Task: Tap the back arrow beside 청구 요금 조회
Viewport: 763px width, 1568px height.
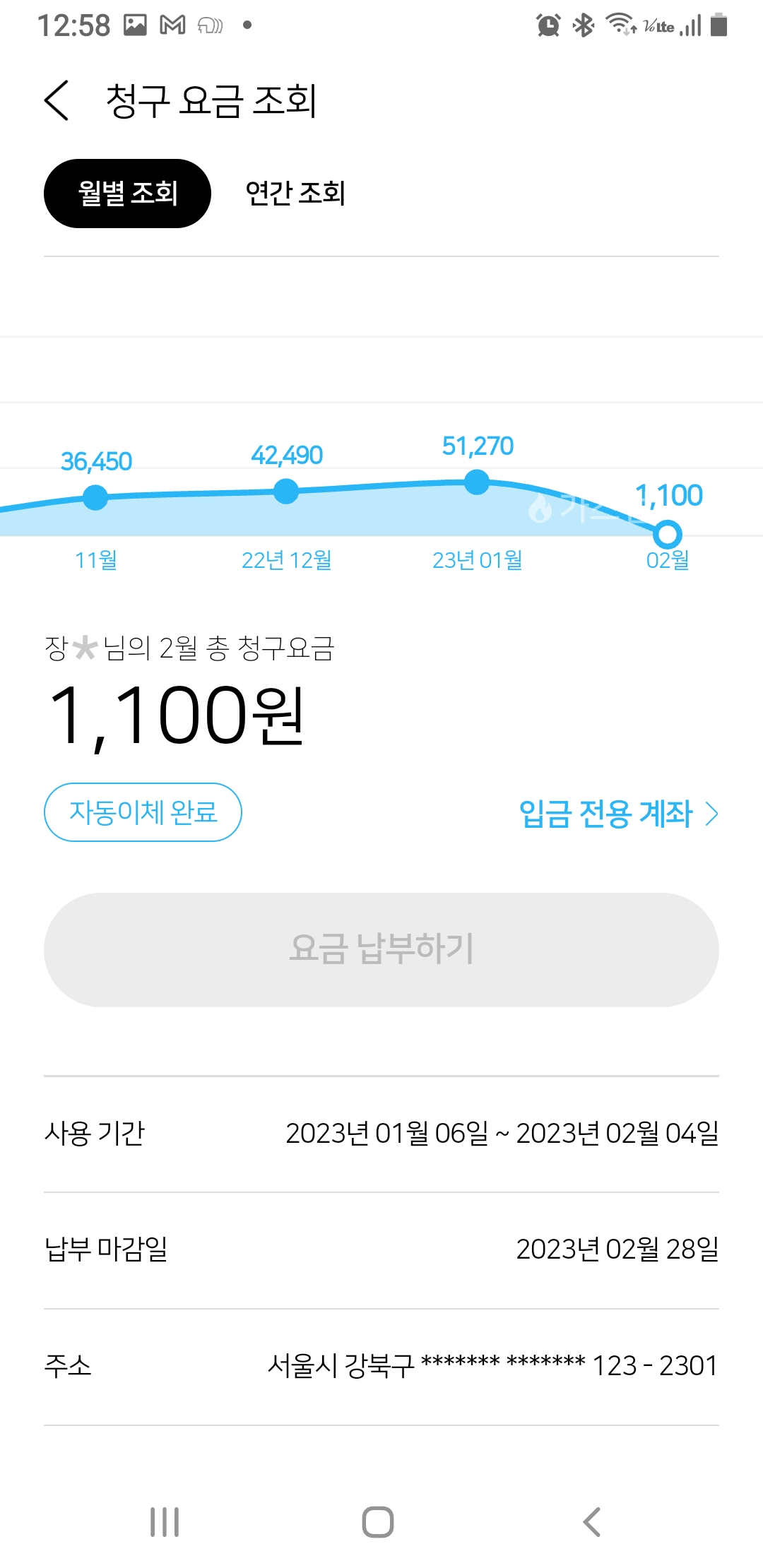Action: 57,100
